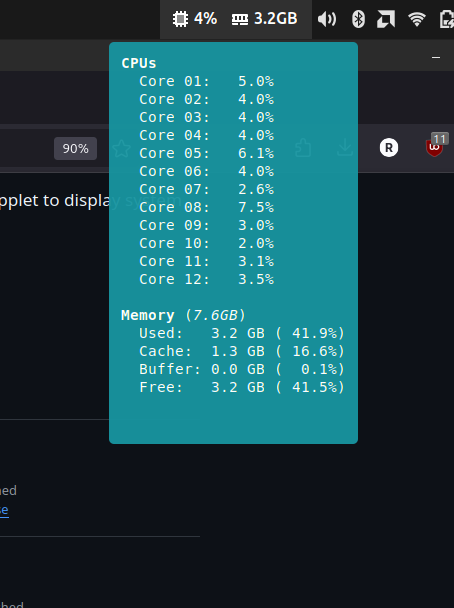Click the battery charging tray icon
Screen dimensions: 454x608
pos(447,19)
